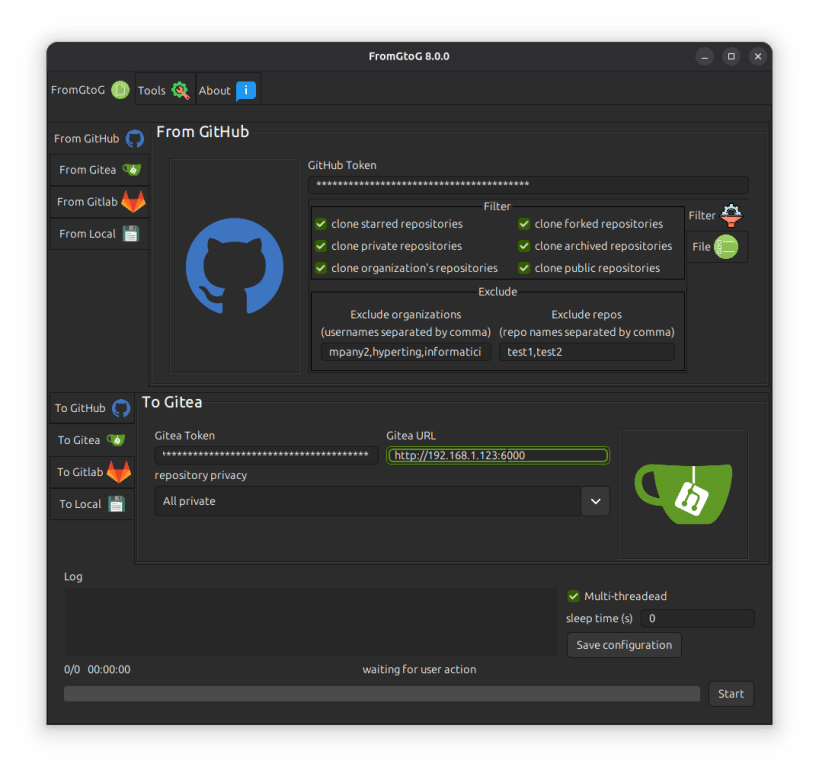Click the 'Exclude organizations' label

point(405,314)
